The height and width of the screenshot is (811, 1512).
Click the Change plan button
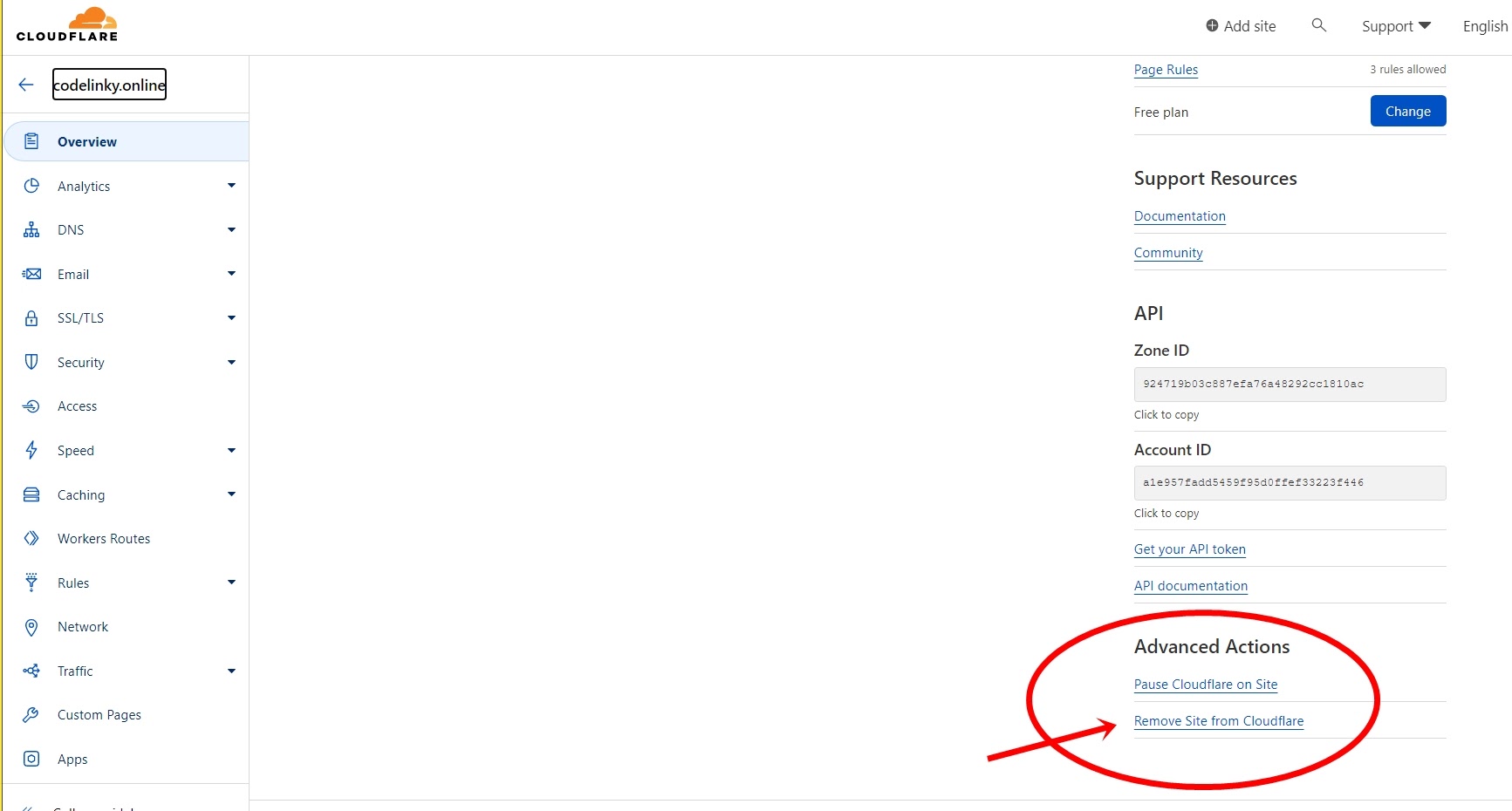[x=1407, y=111]
